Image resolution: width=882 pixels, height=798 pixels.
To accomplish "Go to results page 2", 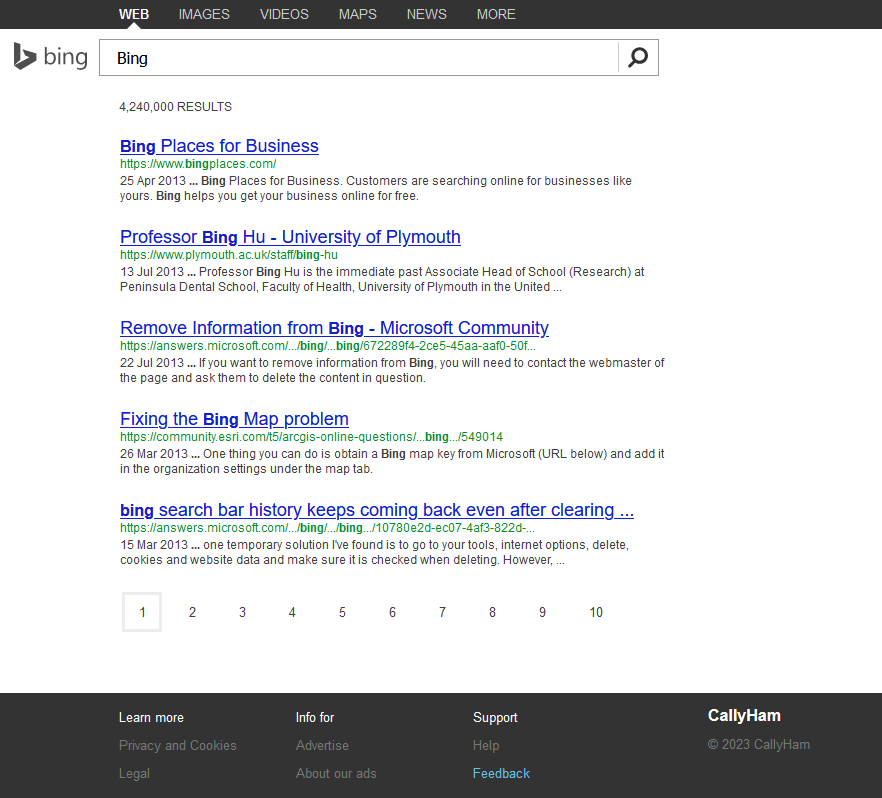I will click(x=192, y=612).
